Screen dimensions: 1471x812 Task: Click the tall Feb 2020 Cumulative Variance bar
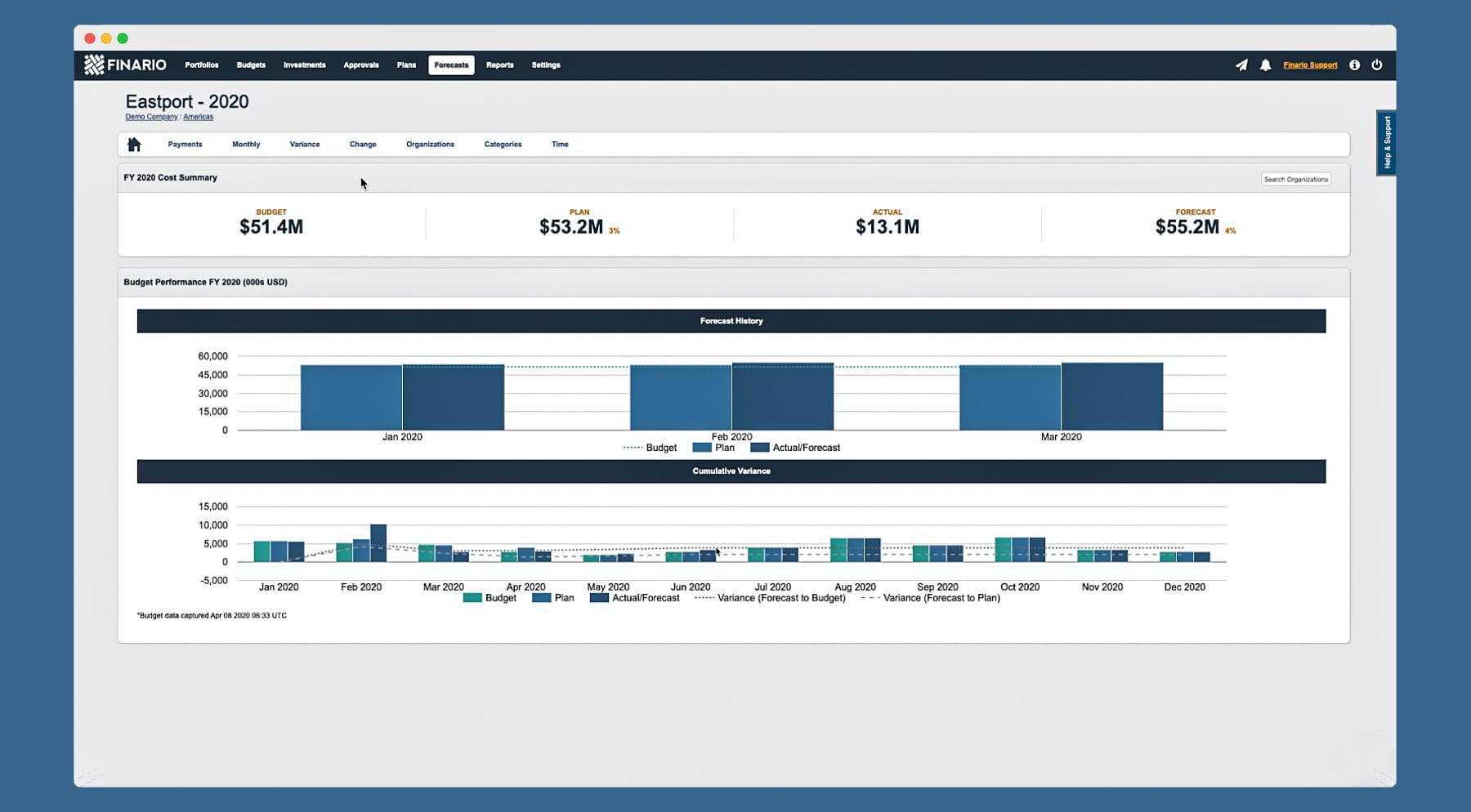click(x=378, y=543)
